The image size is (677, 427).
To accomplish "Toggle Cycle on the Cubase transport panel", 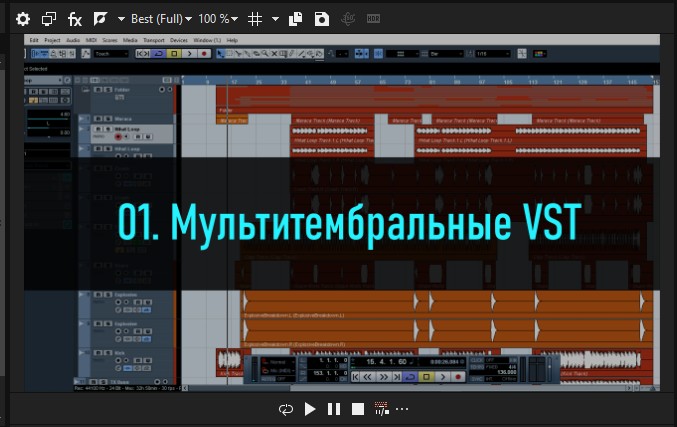I will click(x=410, y=377).
